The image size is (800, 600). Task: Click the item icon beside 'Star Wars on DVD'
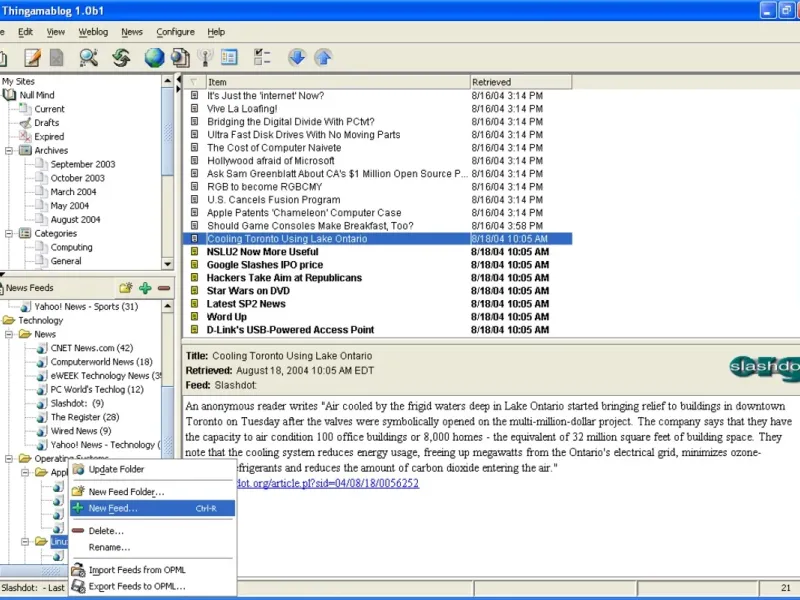tap(194, 291)
